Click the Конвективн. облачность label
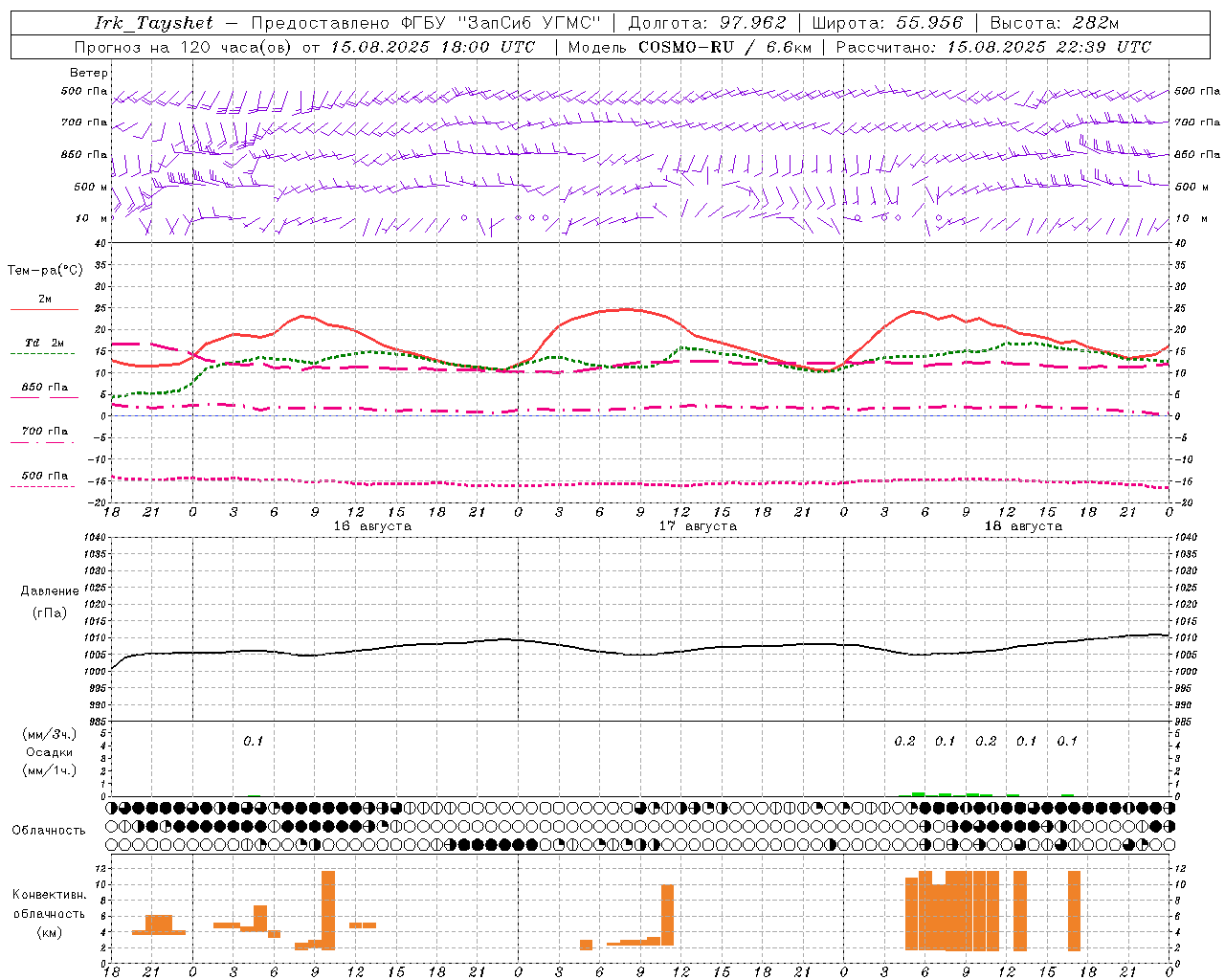 point(49,904)
